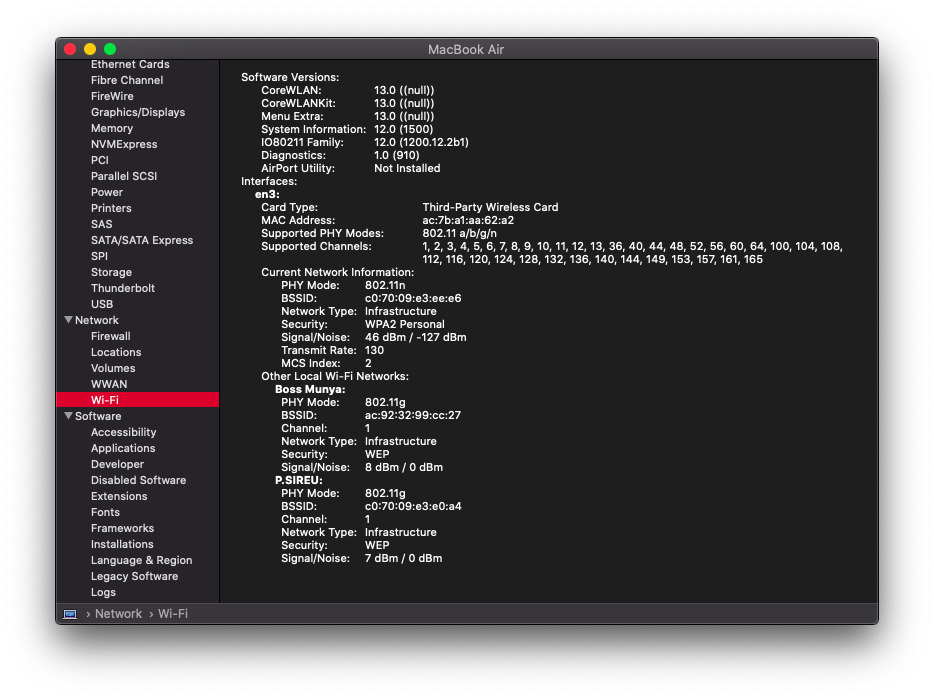Click the Boss Munya network name
Image resolution: width=934 pixels, height=698 pixels.
pyautogui.click(x=310, y=389)
